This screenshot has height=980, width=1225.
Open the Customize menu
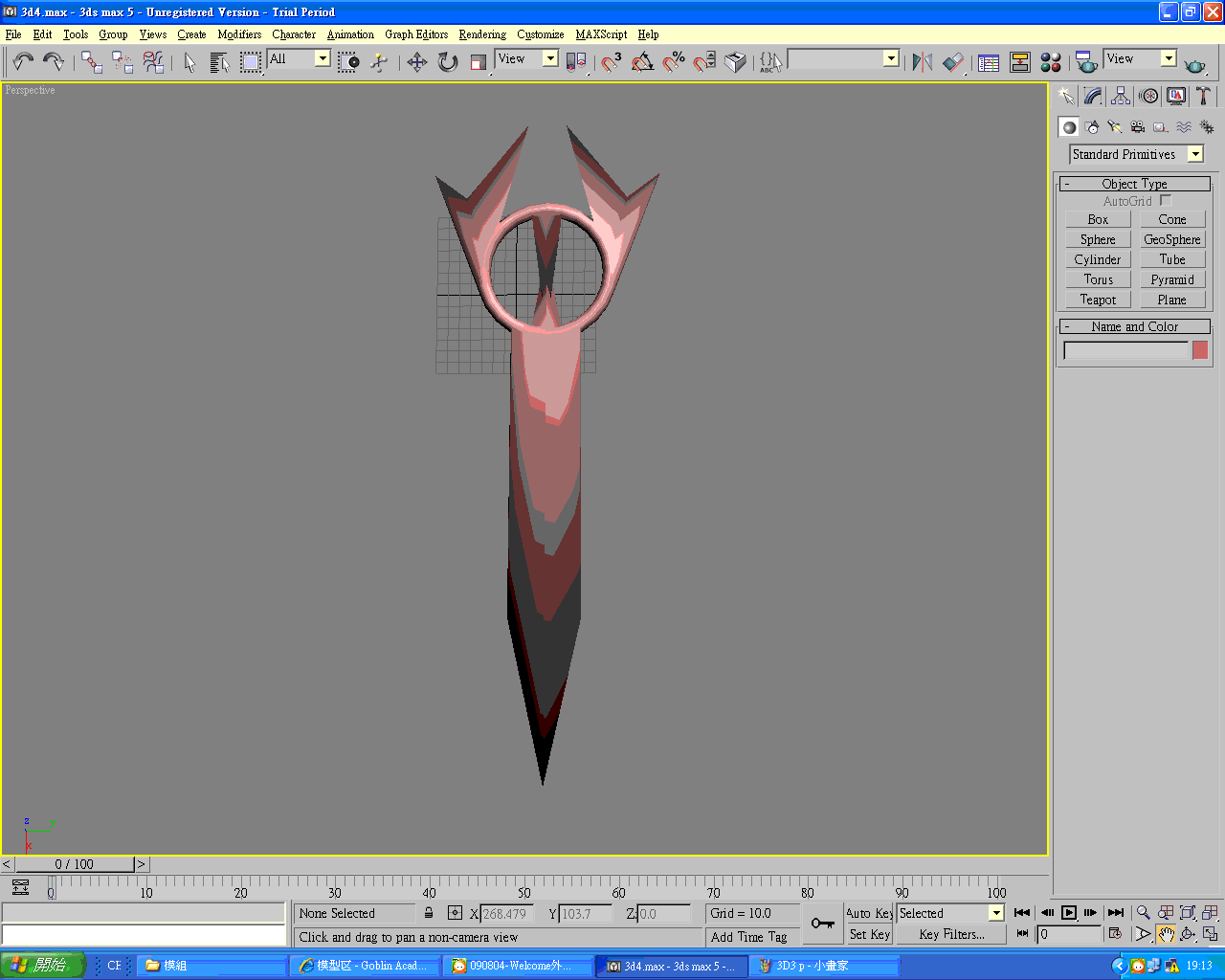541,34
